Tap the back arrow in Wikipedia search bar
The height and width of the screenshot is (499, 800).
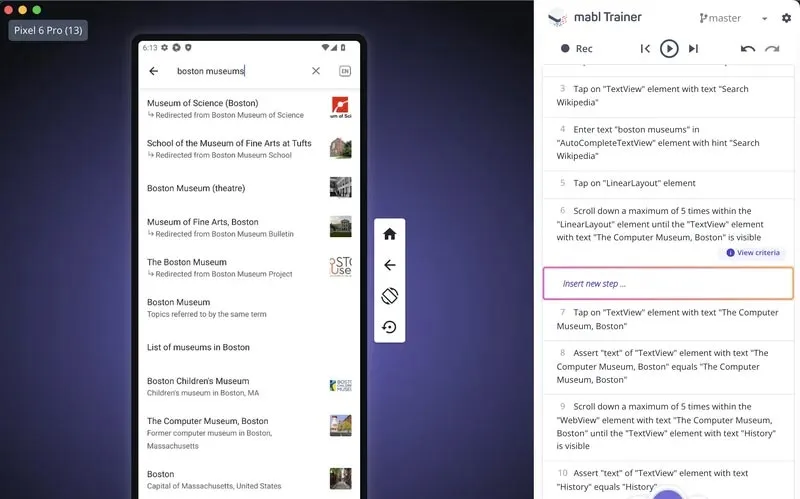154,71
